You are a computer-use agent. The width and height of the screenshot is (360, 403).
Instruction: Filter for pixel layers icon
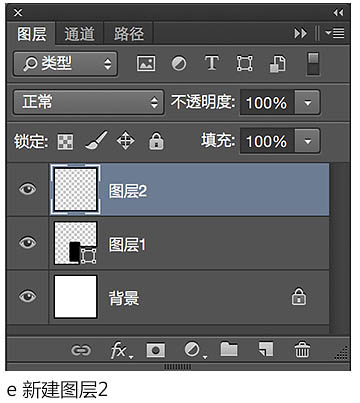(146, 63)
